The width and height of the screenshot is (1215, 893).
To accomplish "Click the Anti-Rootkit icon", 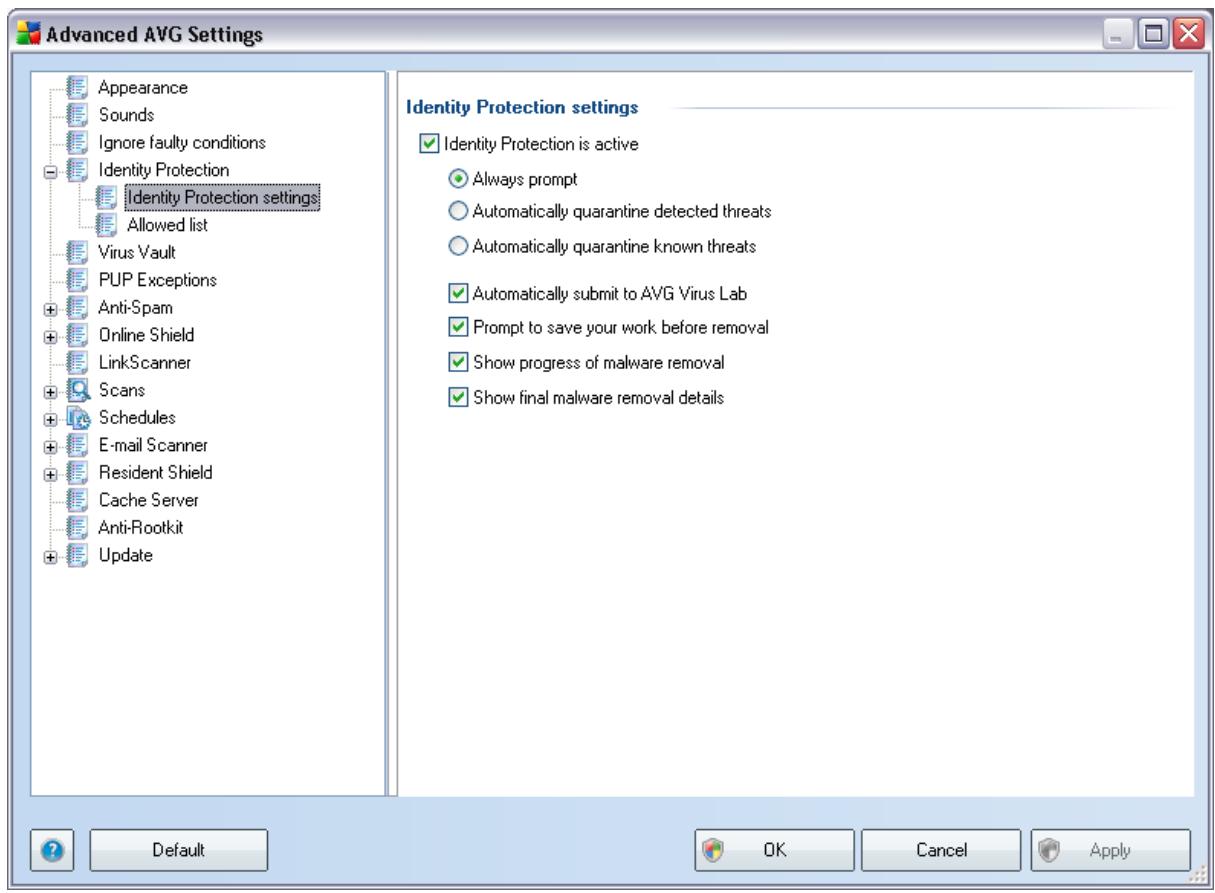I will (75, 526).
